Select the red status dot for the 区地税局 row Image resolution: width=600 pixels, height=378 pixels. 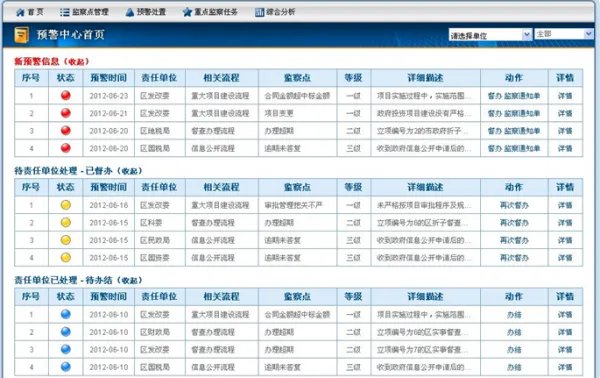[66, 130]
